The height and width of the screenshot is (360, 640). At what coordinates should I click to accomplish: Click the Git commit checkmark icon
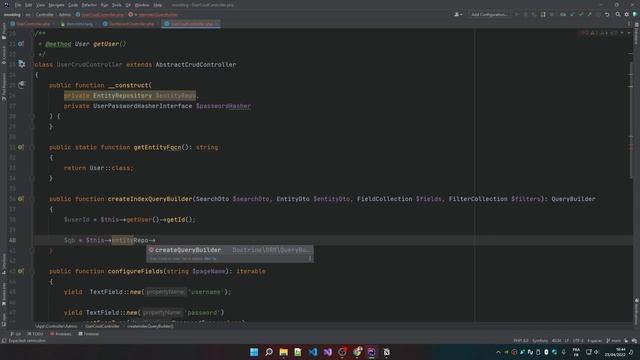point(581,14)
